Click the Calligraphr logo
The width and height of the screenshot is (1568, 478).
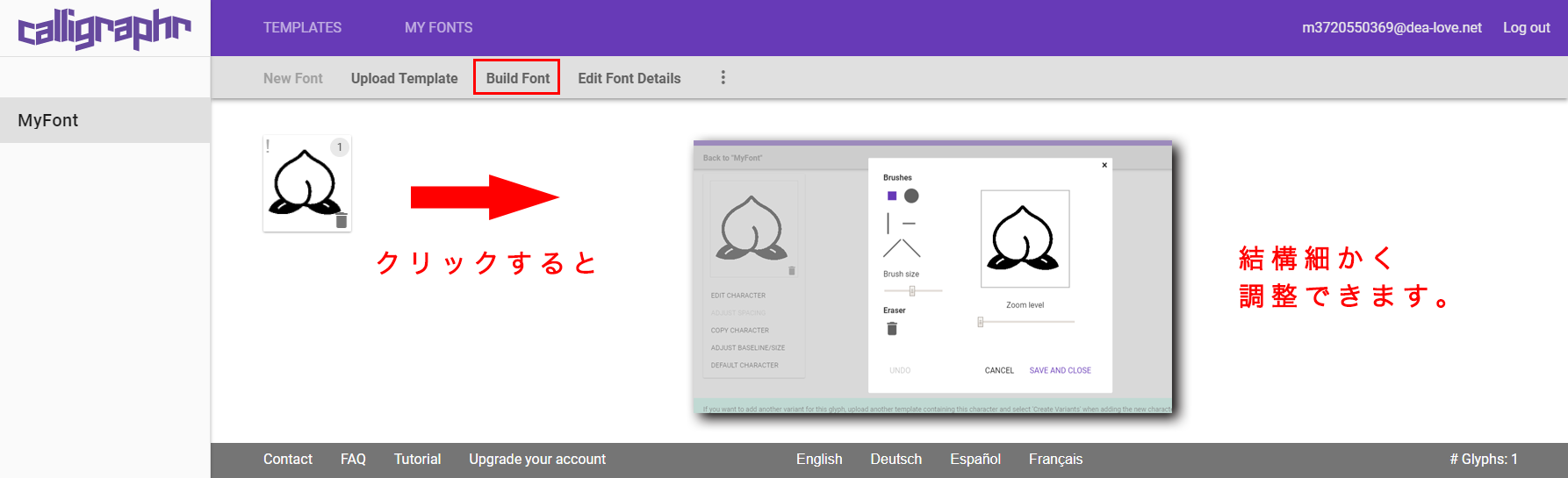104,29
